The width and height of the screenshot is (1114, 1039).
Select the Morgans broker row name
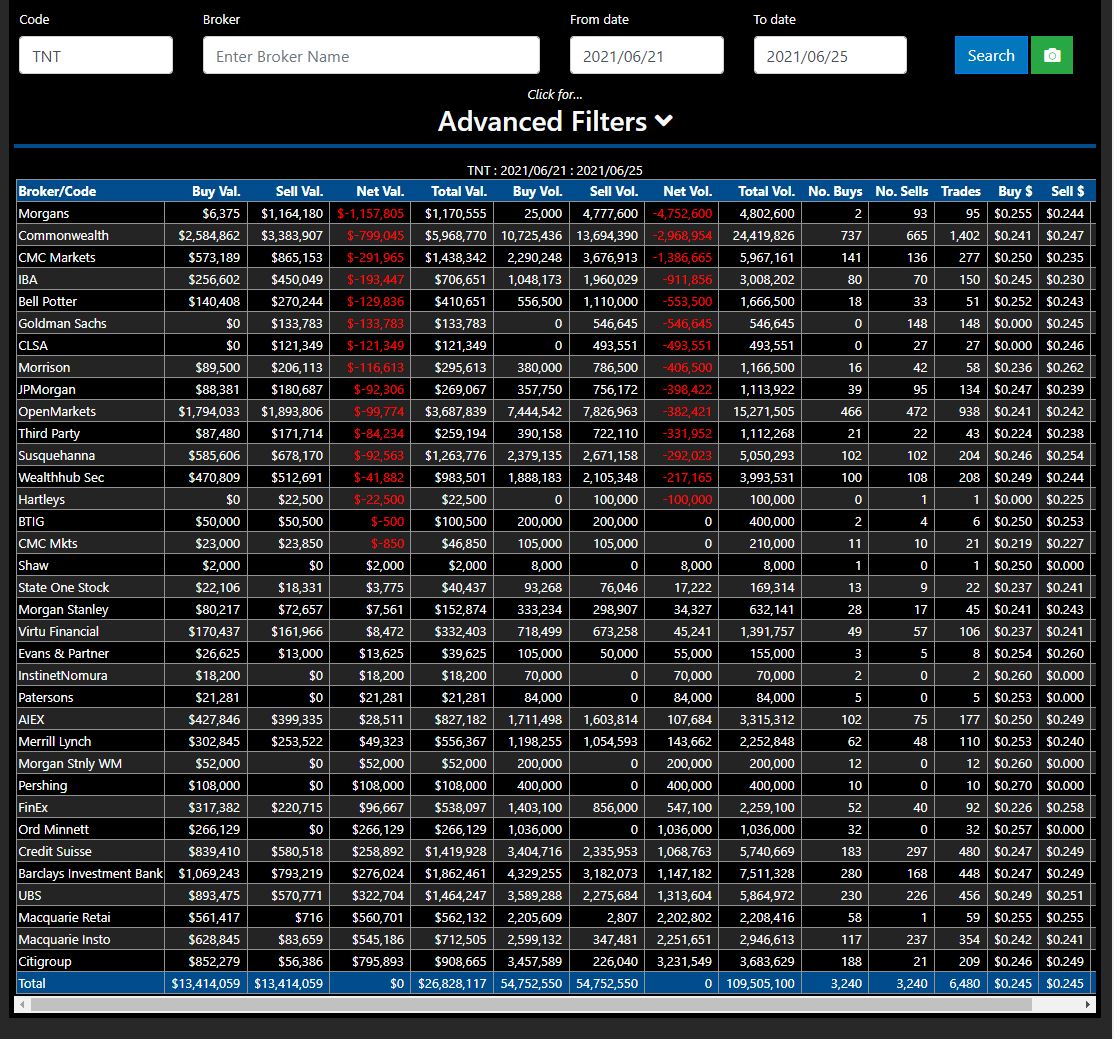(x=43, y=213)
